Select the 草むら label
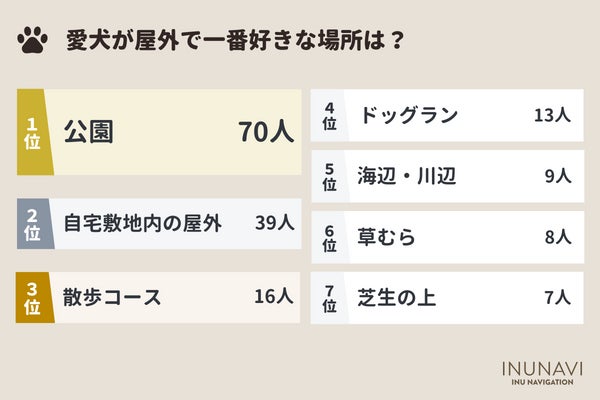The height and width of the screenshot is (400, 600). click(x=386, y=237)
